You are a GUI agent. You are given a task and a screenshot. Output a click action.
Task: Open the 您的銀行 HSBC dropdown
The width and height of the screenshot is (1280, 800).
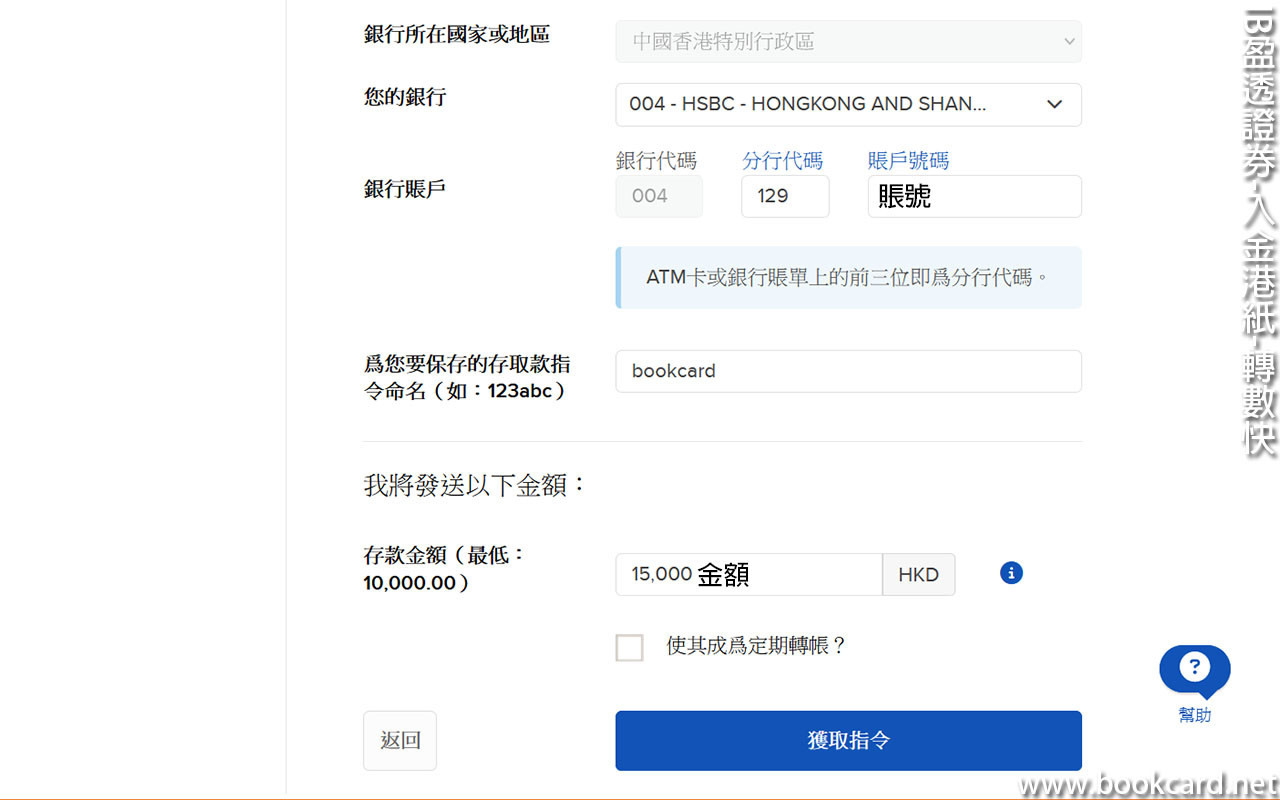tap(847, 104)
